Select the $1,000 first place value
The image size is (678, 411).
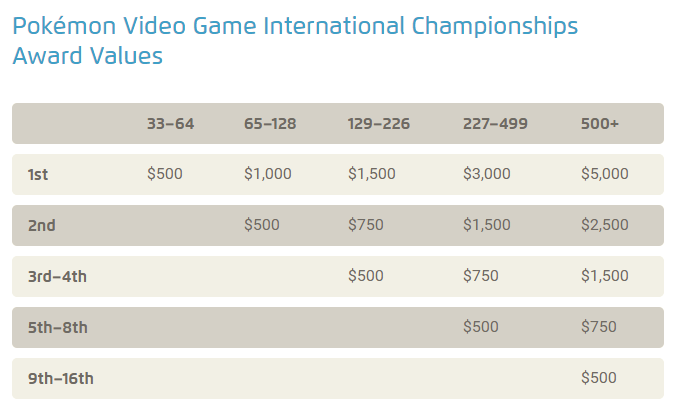pyautogui.click(x=268, y=174)
